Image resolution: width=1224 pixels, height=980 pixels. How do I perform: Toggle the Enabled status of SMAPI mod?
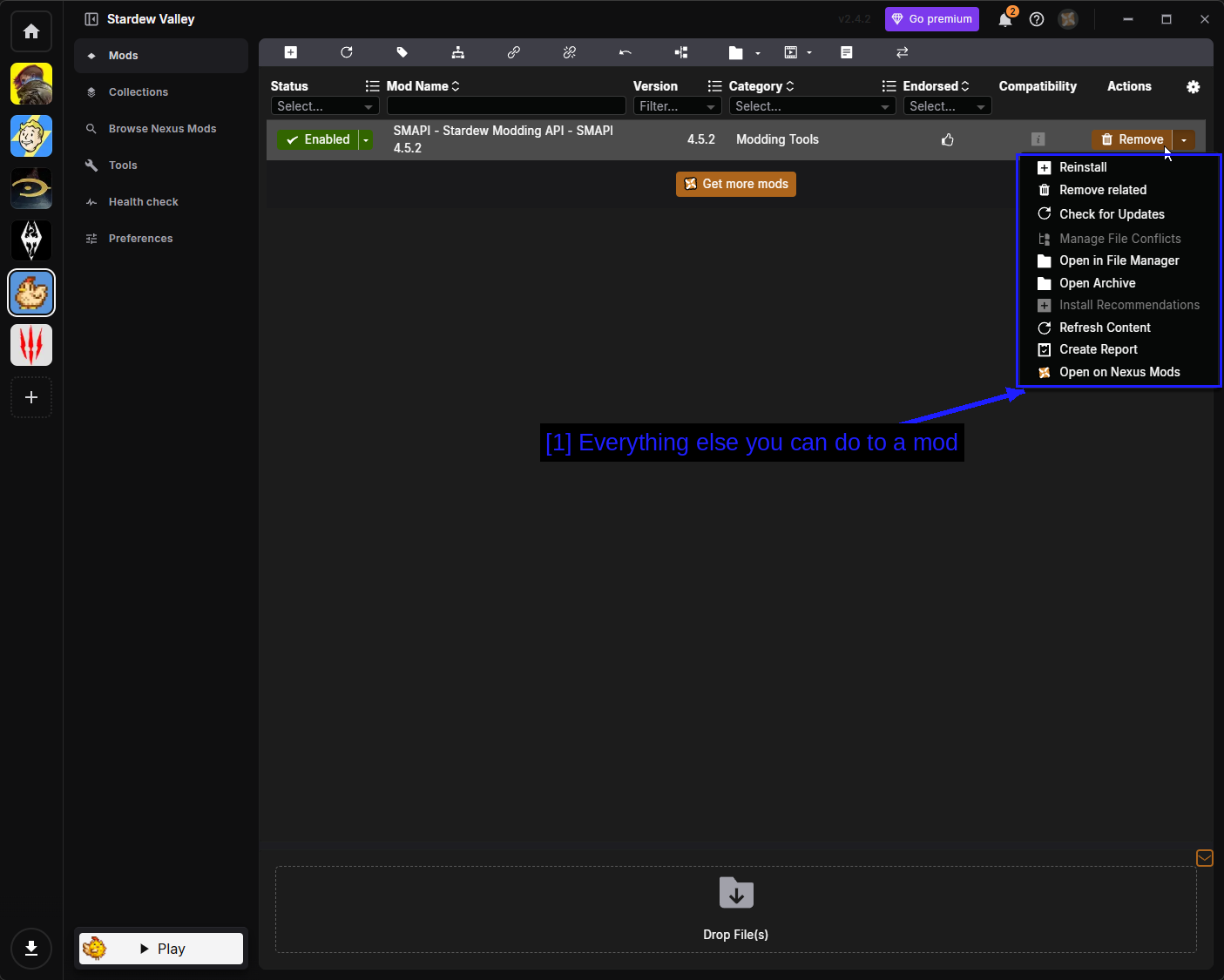[x=318, y=139]
